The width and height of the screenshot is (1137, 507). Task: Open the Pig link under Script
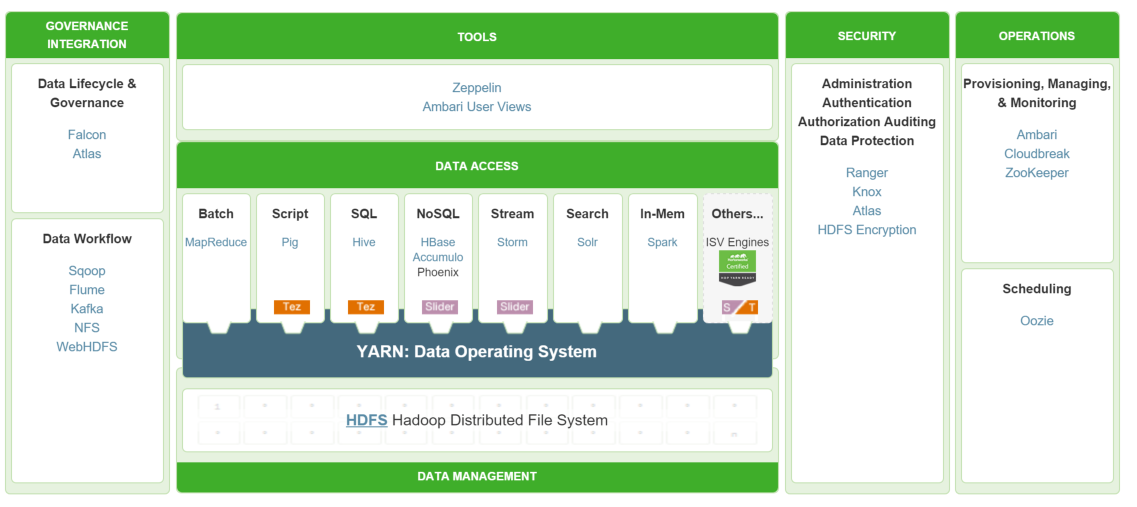pos(290,242)
